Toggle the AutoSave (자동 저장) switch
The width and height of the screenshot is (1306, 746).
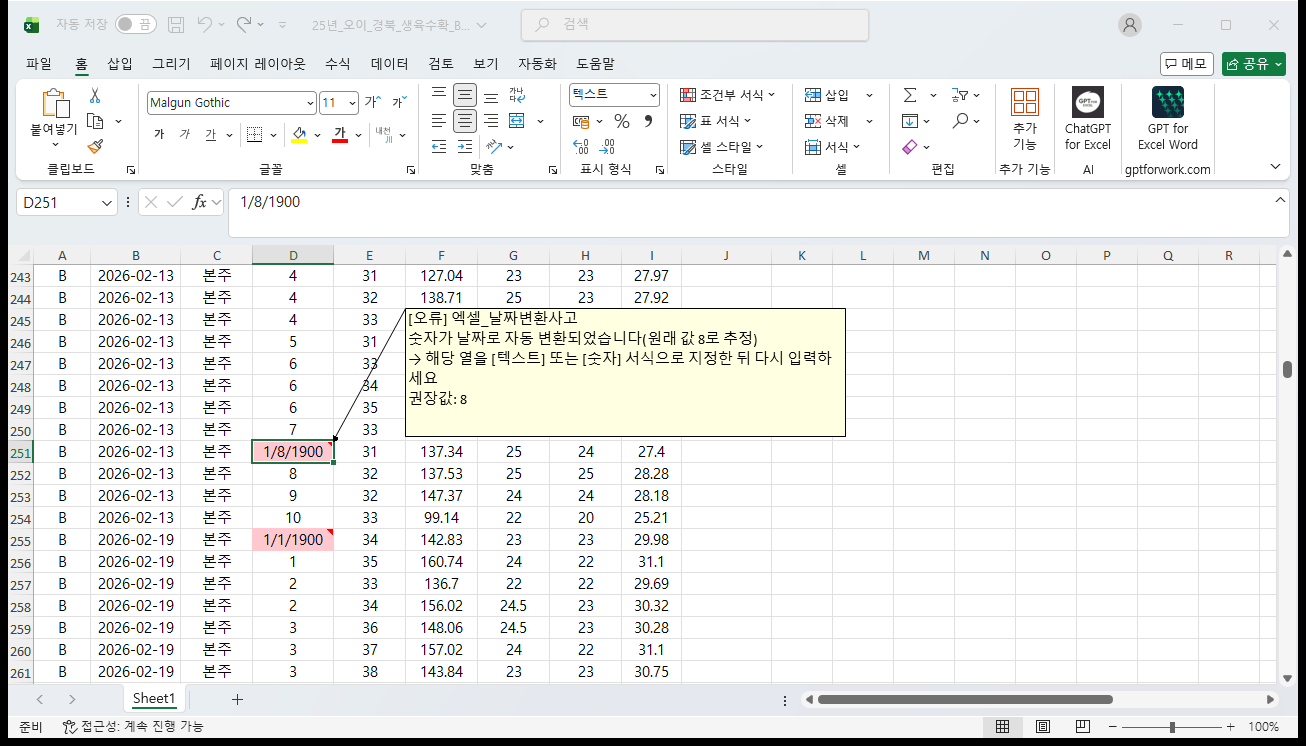coord(135,24)
